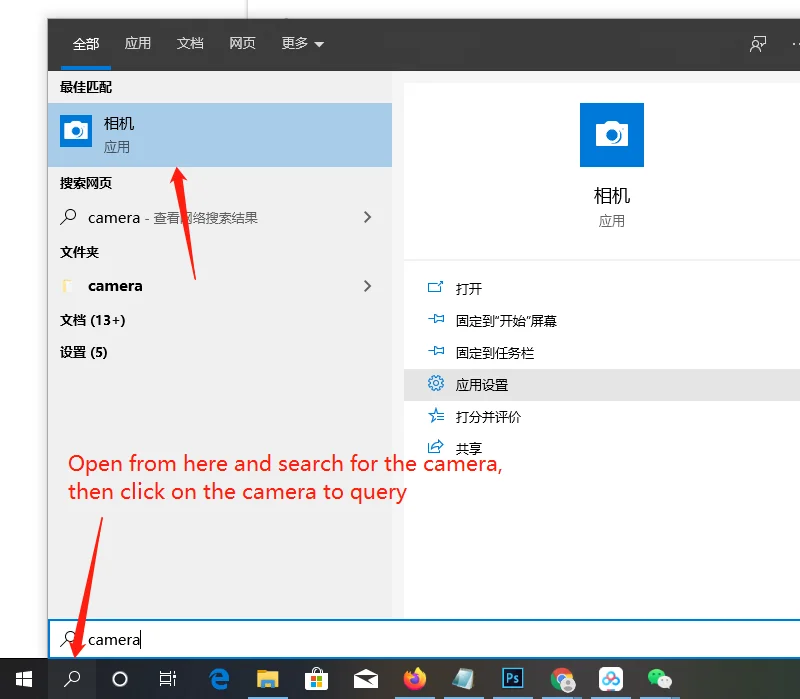800x699 pixels.
Task: Open the Camera app best match result
Action: click(x=220, y=135)
